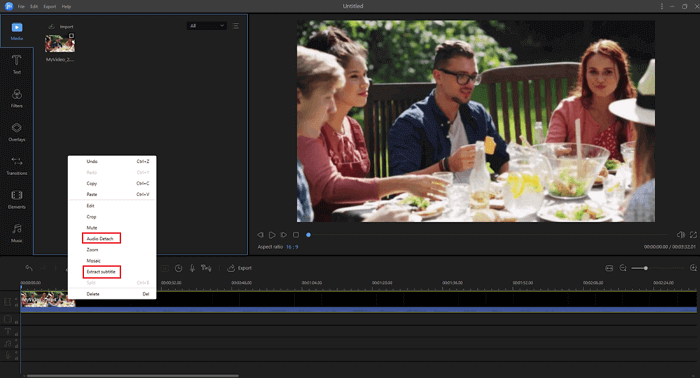The image size is (700, 378).
Task: Click the Export button in toolbar
Action: pos(240,268)
